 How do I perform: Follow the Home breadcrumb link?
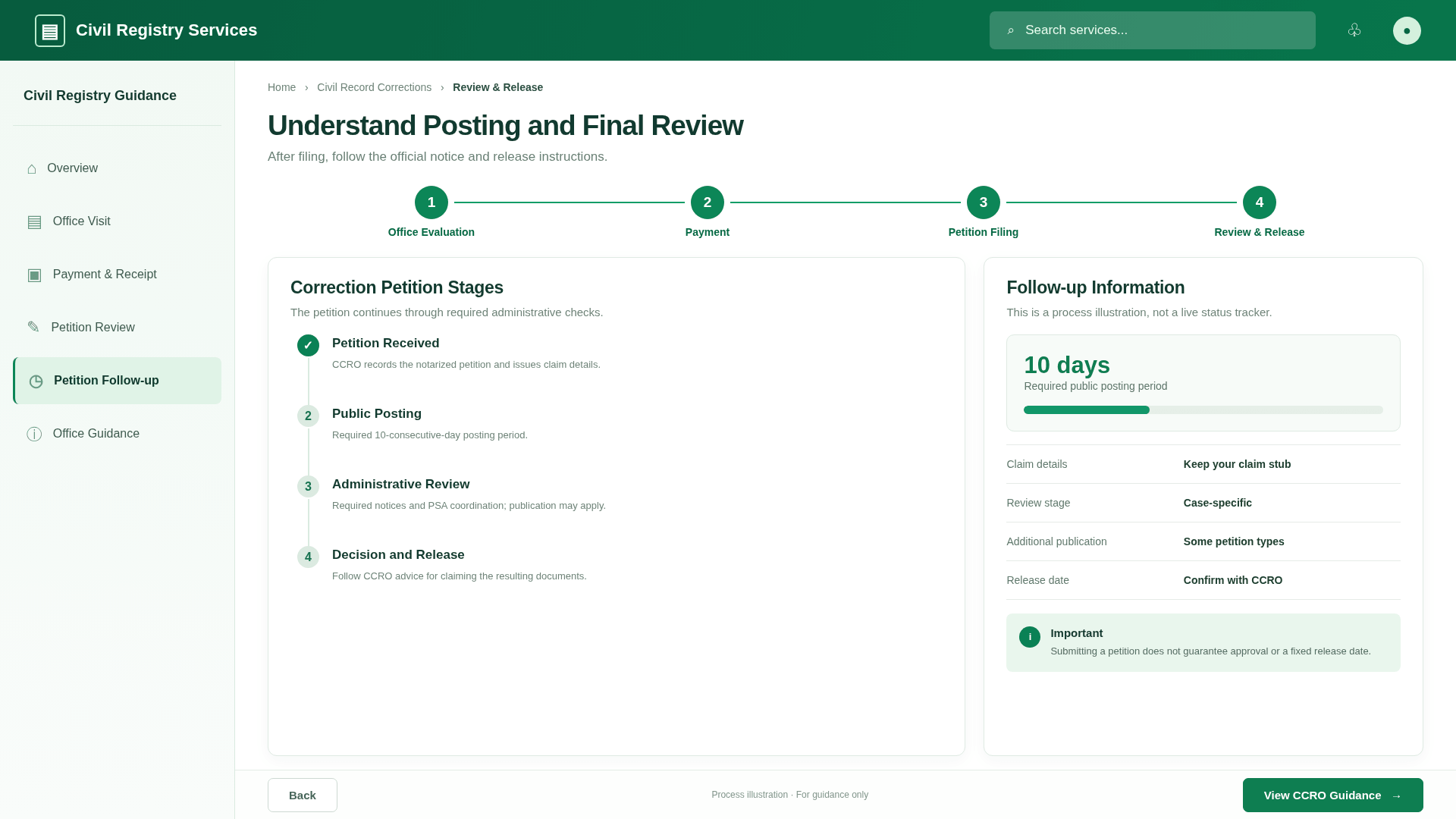(281, 87)
